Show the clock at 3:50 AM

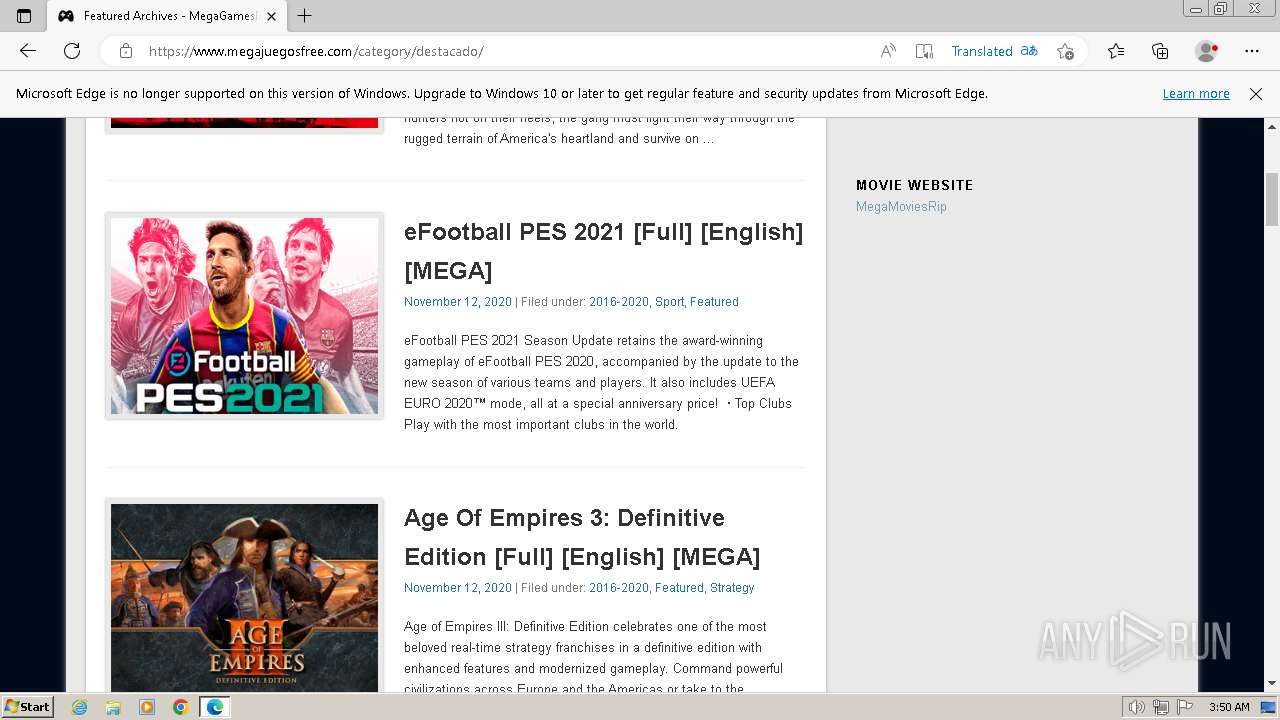1229,707
